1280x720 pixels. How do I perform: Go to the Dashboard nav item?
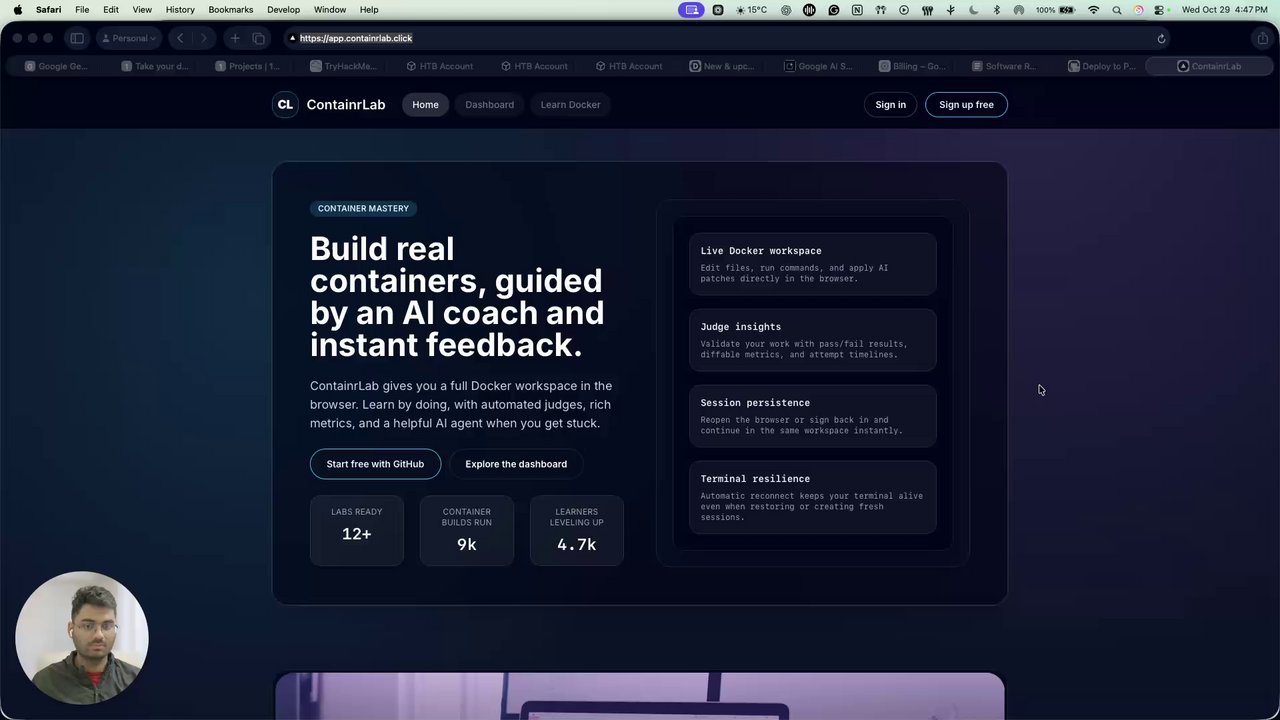[489, 104]
